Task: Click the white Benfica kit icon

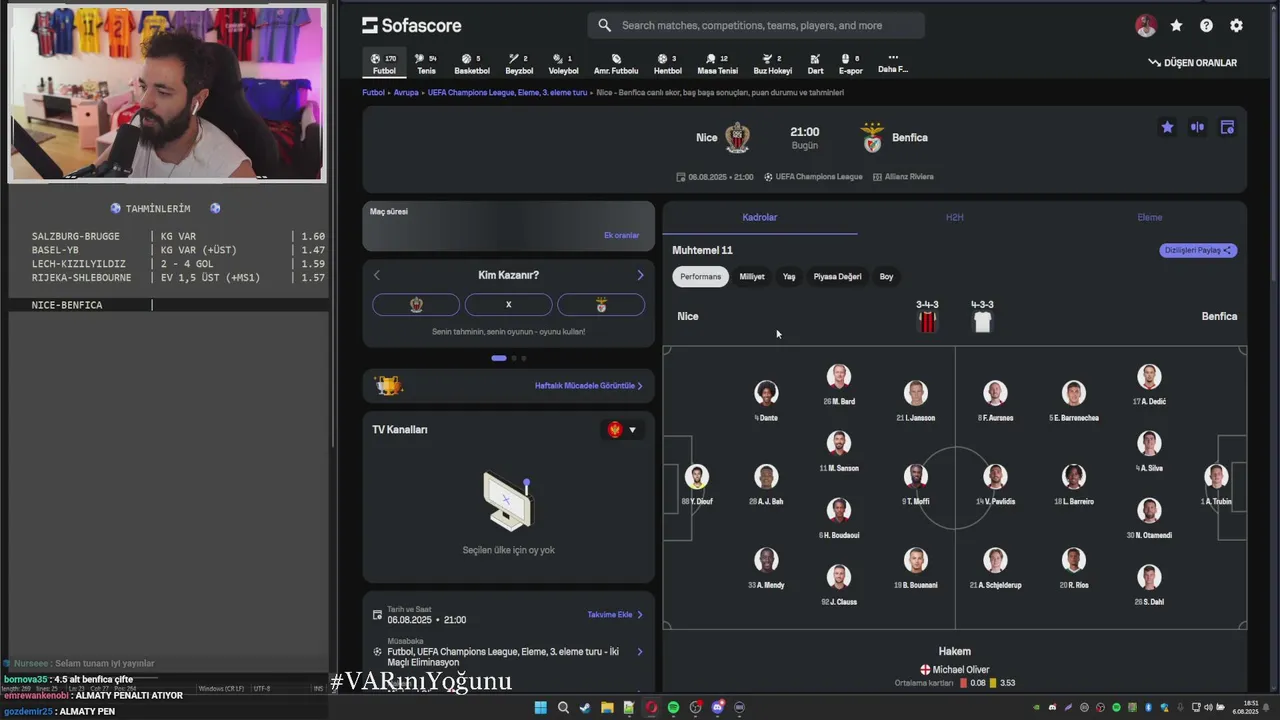Action: [x=982, y=321]
